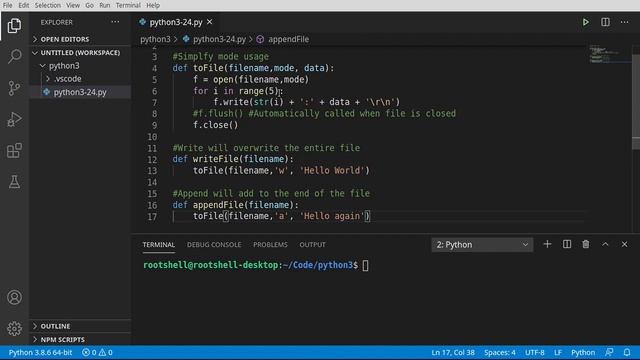The width and height of the screenshot is (640, 360).
Task: Split the editor to the right
Action: point(605,22)
